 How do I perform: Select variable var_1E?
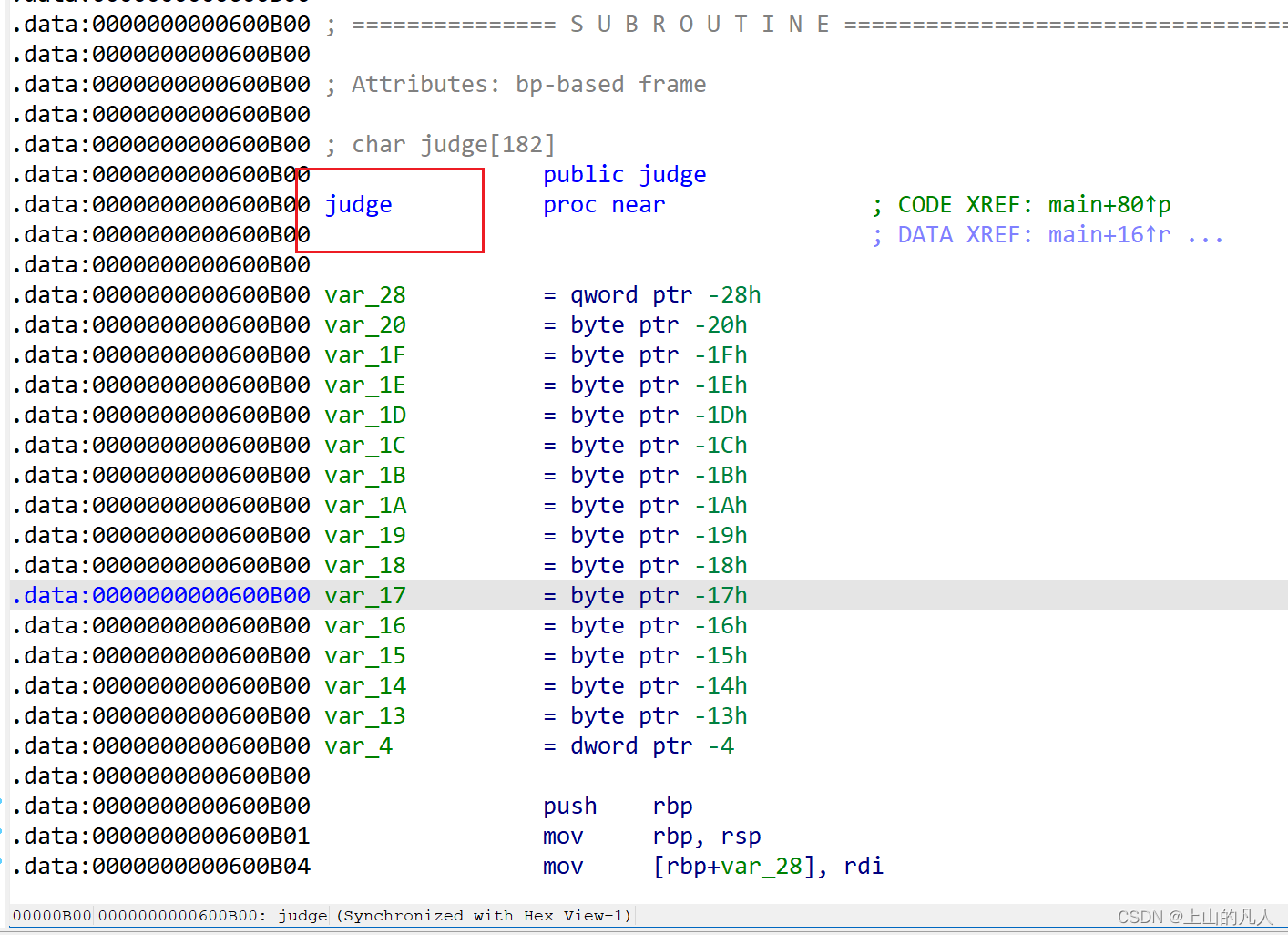[x=365, y=385]
